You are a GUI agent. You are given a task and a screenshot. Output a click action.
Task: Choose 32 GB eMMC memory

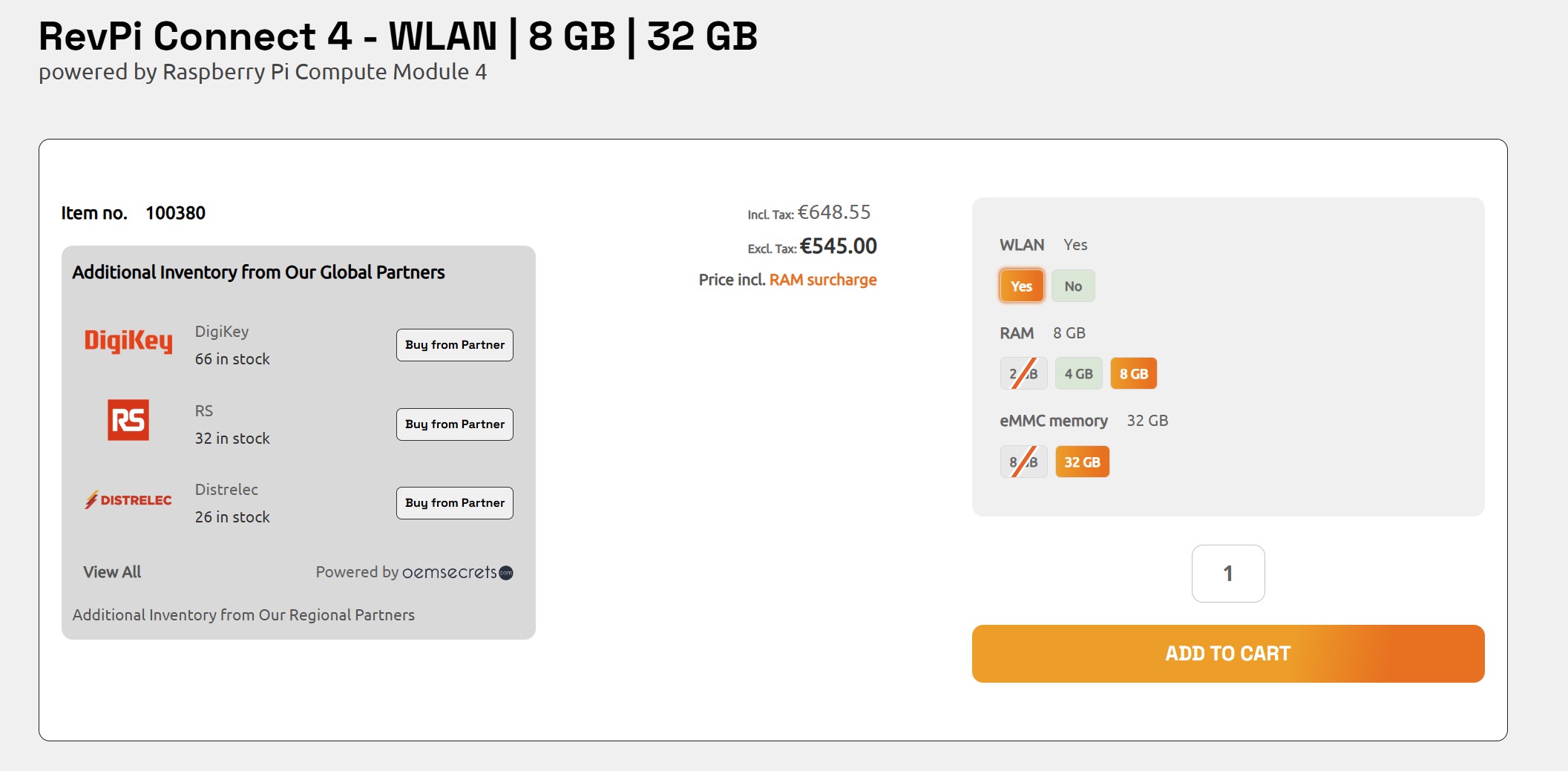(1082, 461)
